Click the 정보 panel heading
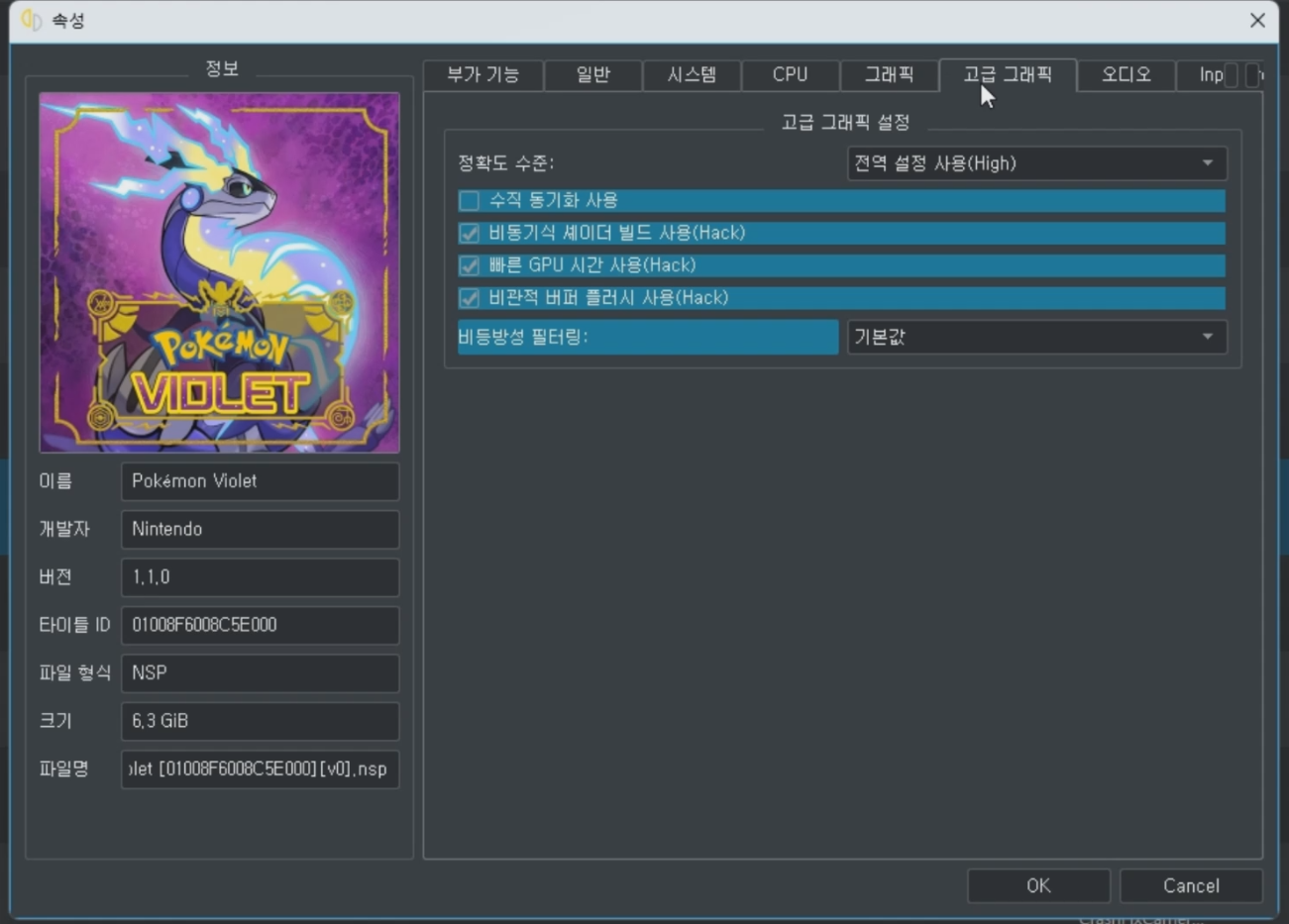The height and width of the screenshot is (924, 1289). (x=222, y=68)
